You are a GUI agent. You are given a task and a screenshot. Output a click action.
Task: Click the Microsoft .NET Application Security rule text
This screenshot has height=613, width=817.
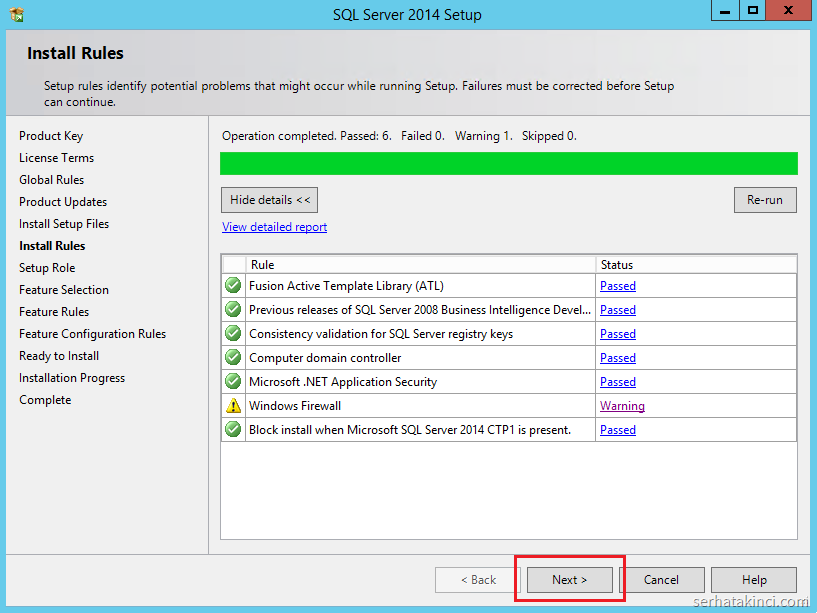click(x=343, y=382)
